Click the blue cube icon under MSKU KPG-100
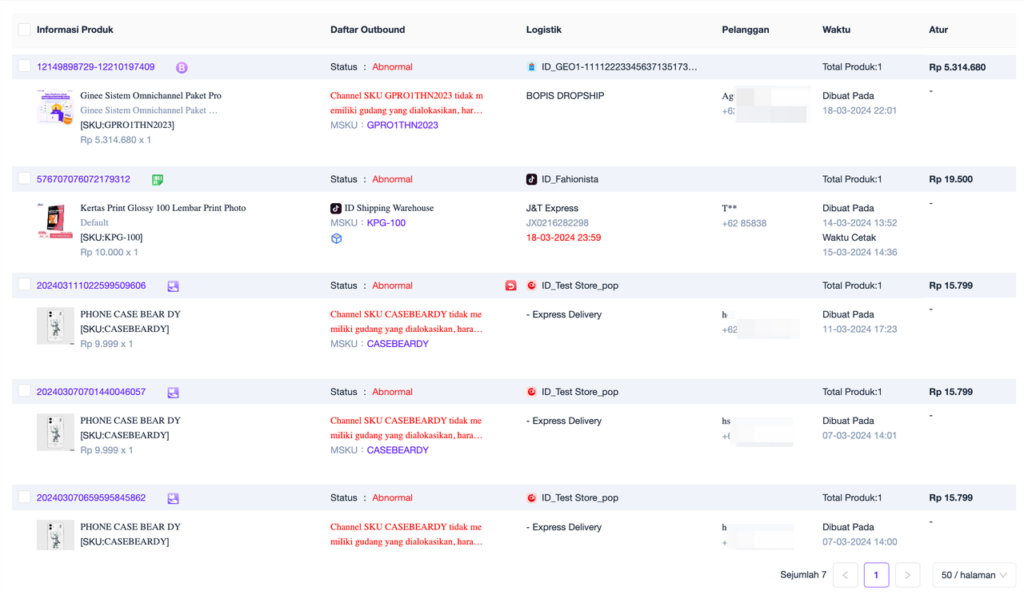Viewport: 1024px width, 599px height. (336, 238)
